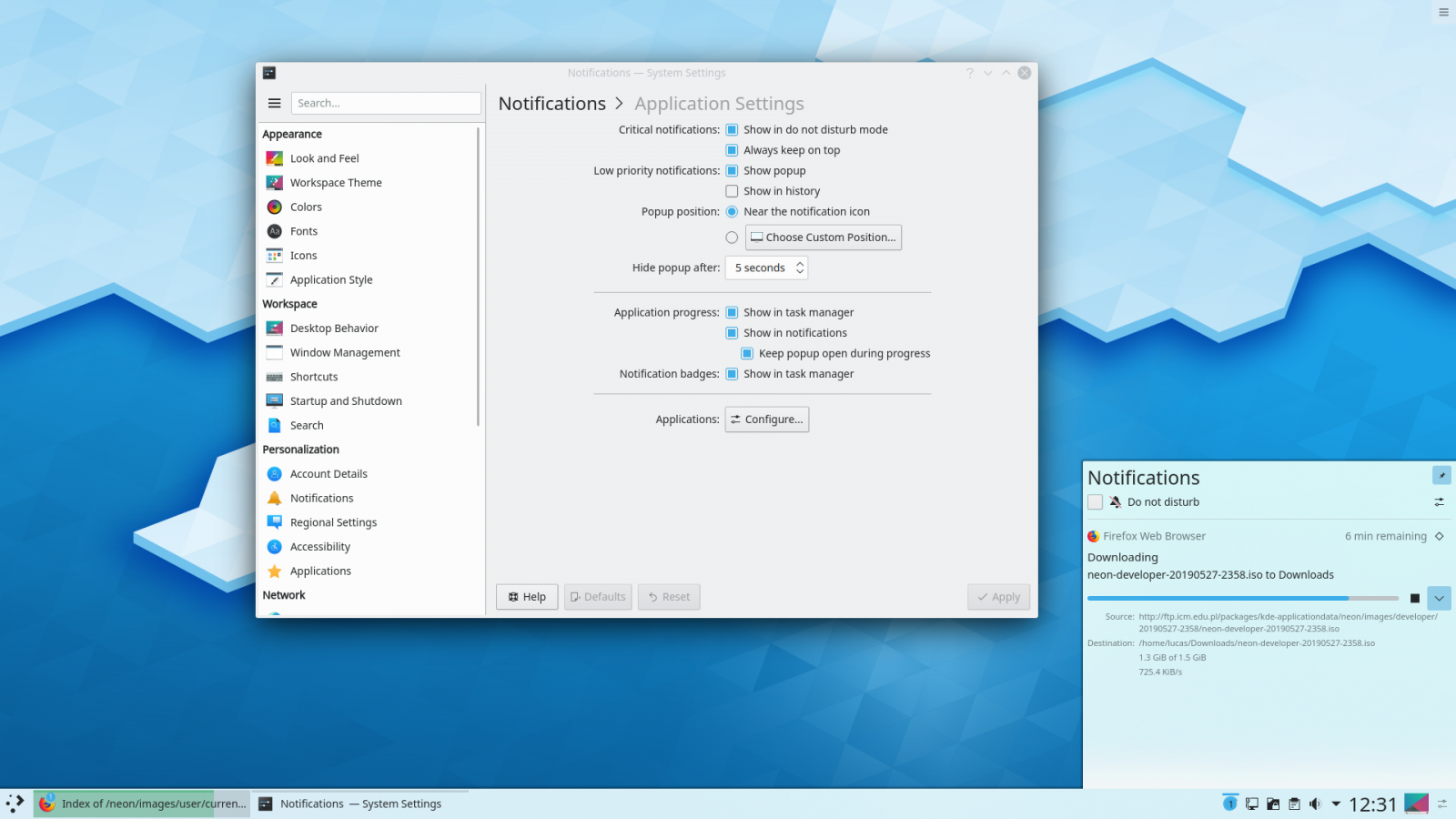Select Application Style from the sidebar
Screen dimensions: 1456x819
330,279
